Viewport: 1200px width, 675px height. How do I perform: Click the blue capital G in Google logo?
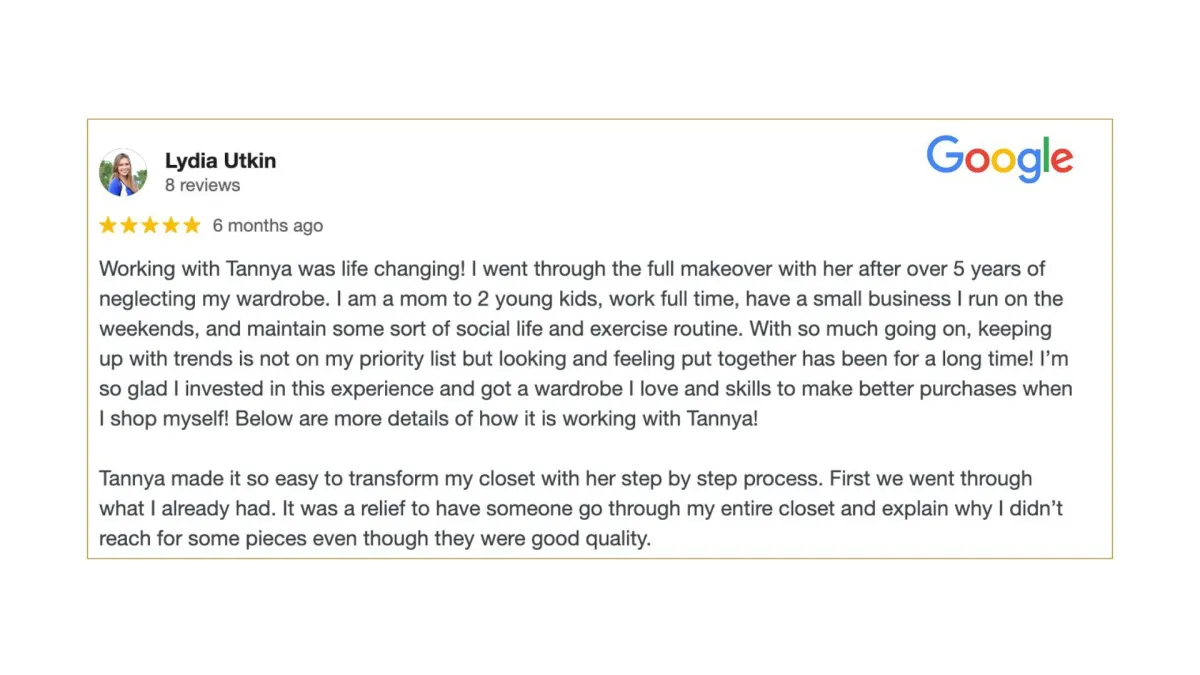[944, 156]
